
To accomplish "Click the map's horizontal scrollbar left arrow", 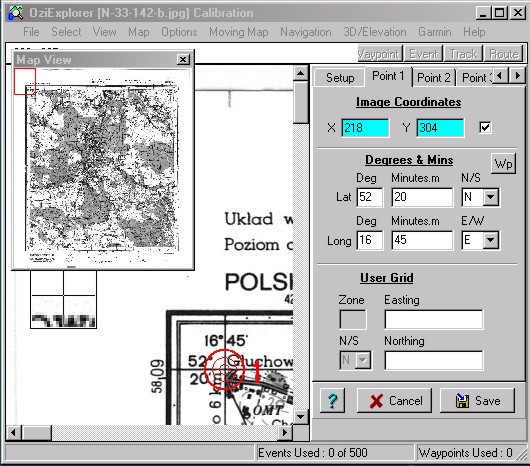I will coord(14,432).
